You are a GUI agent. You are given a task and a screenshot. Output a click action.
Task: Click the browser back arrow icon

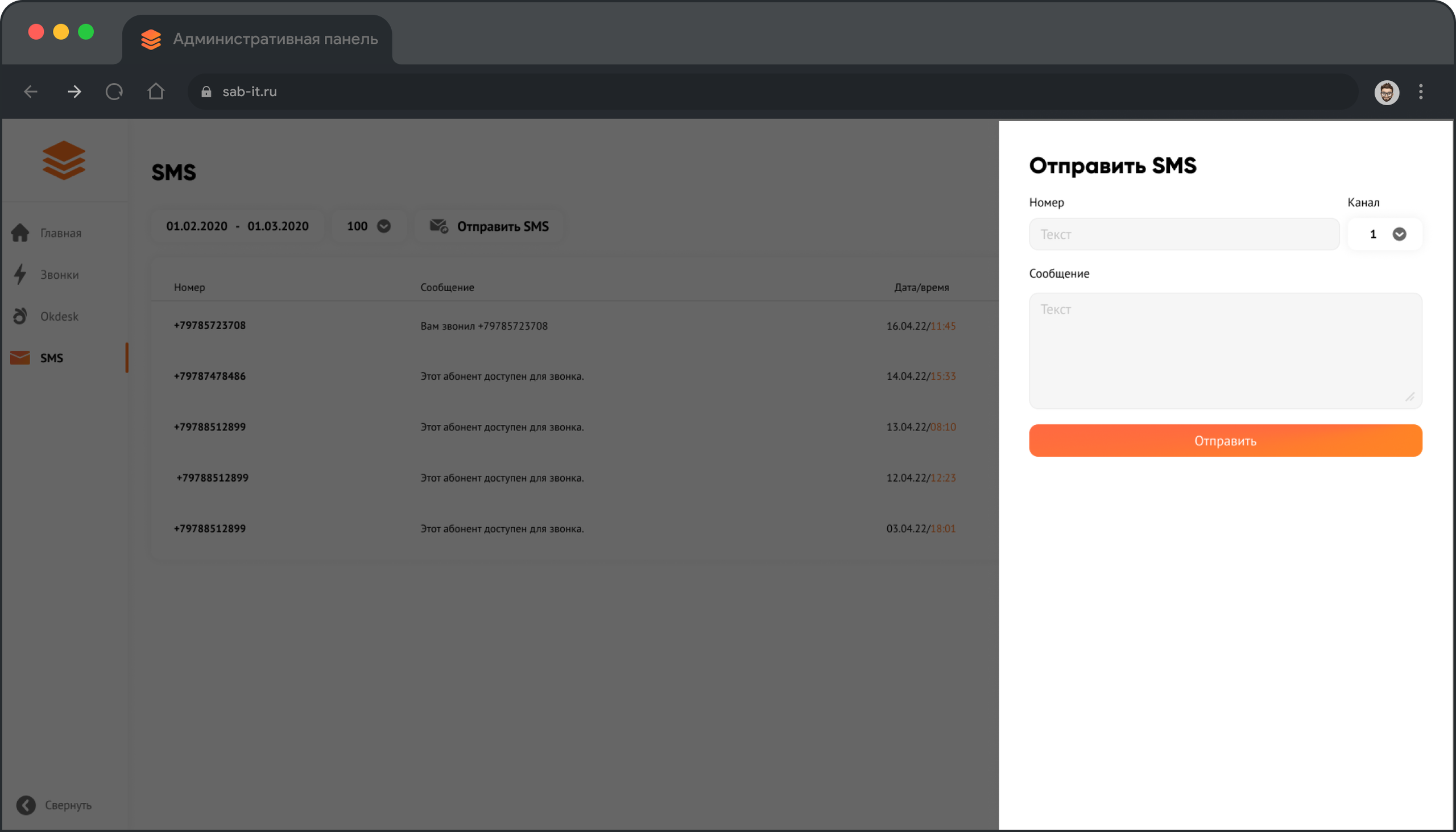pyautogui.click(x=31, y=92)
